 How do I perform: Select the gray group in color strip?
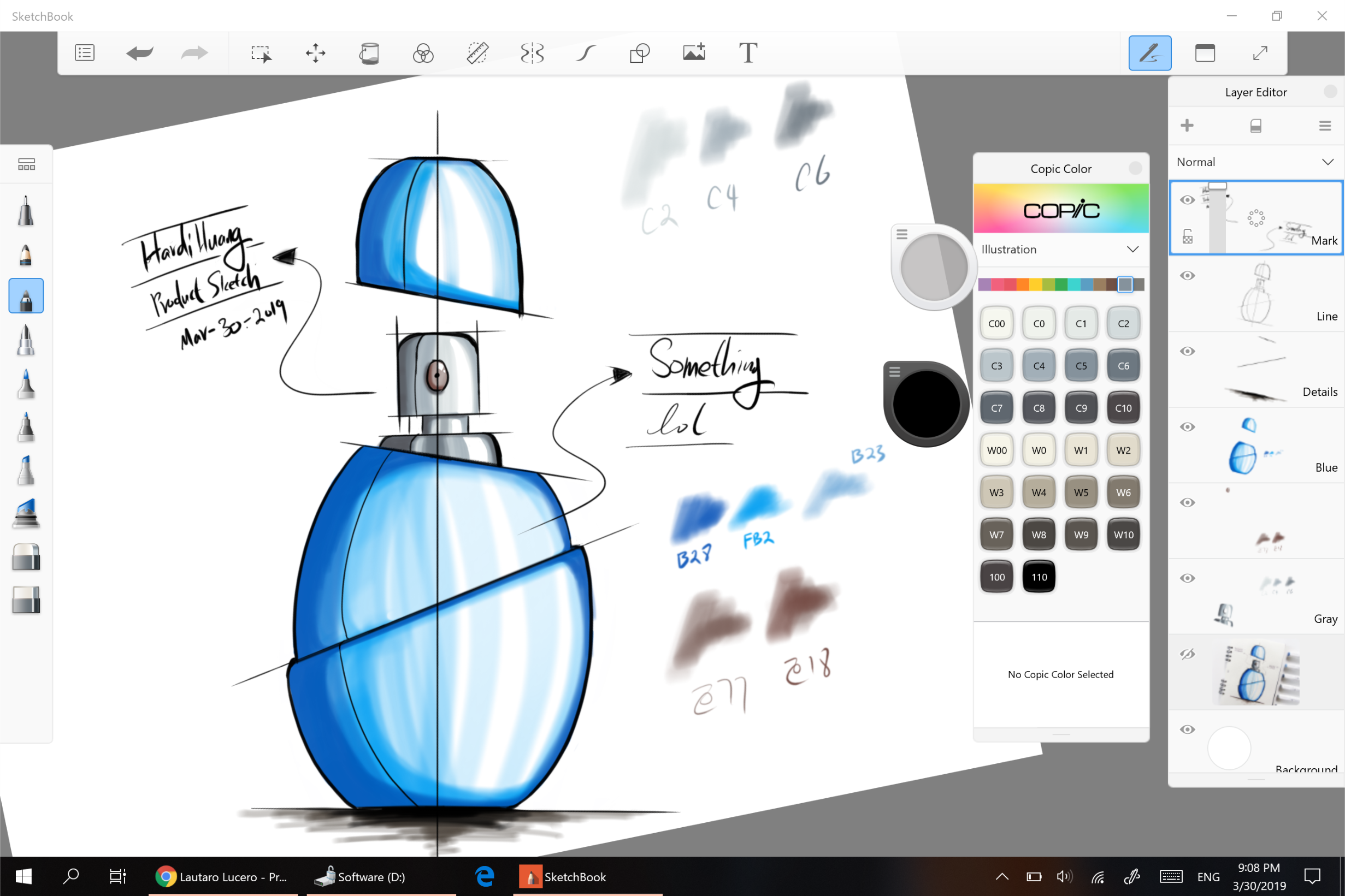[x=1125, y=284]
